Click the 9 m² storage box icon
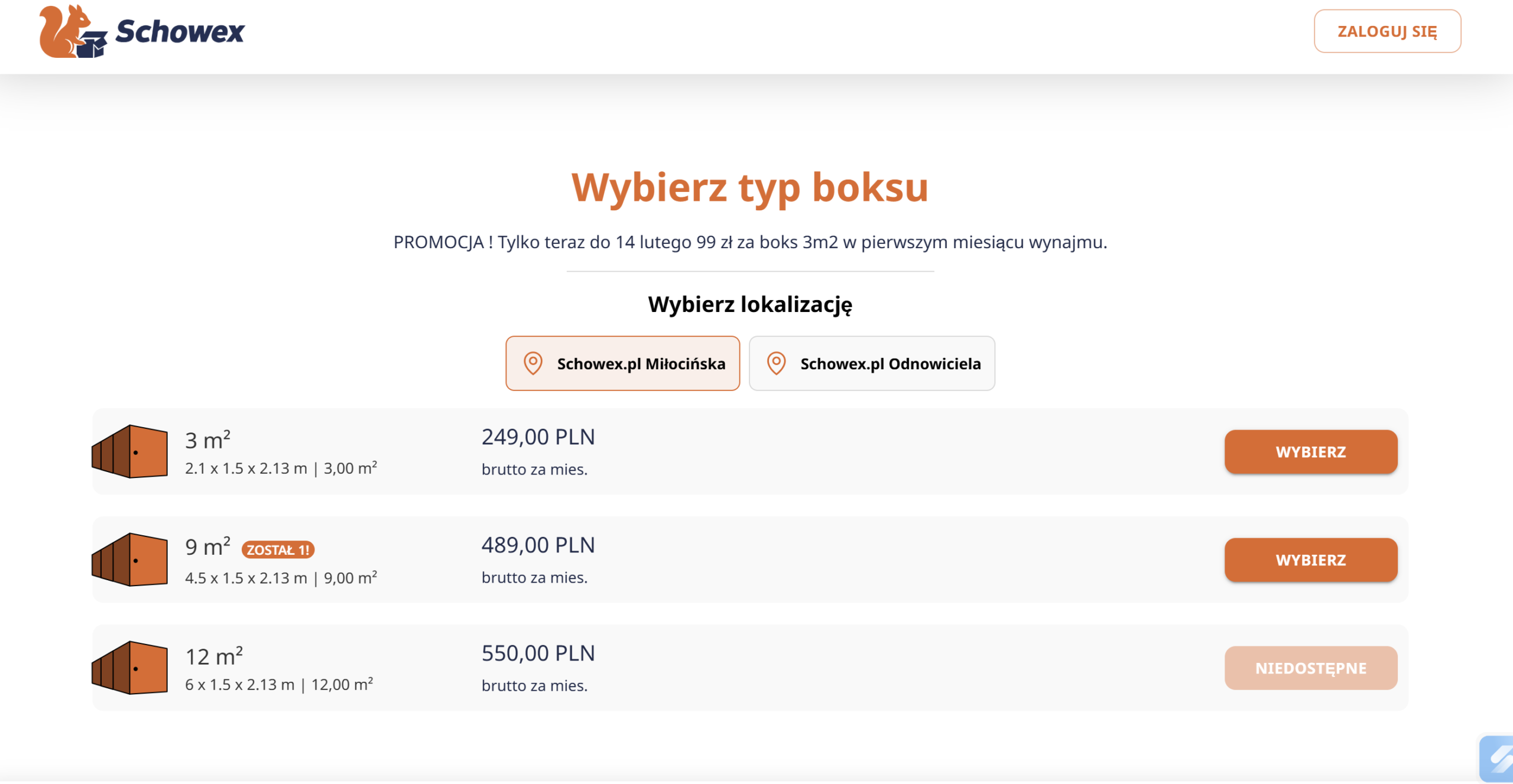 (x=129, y=559)
